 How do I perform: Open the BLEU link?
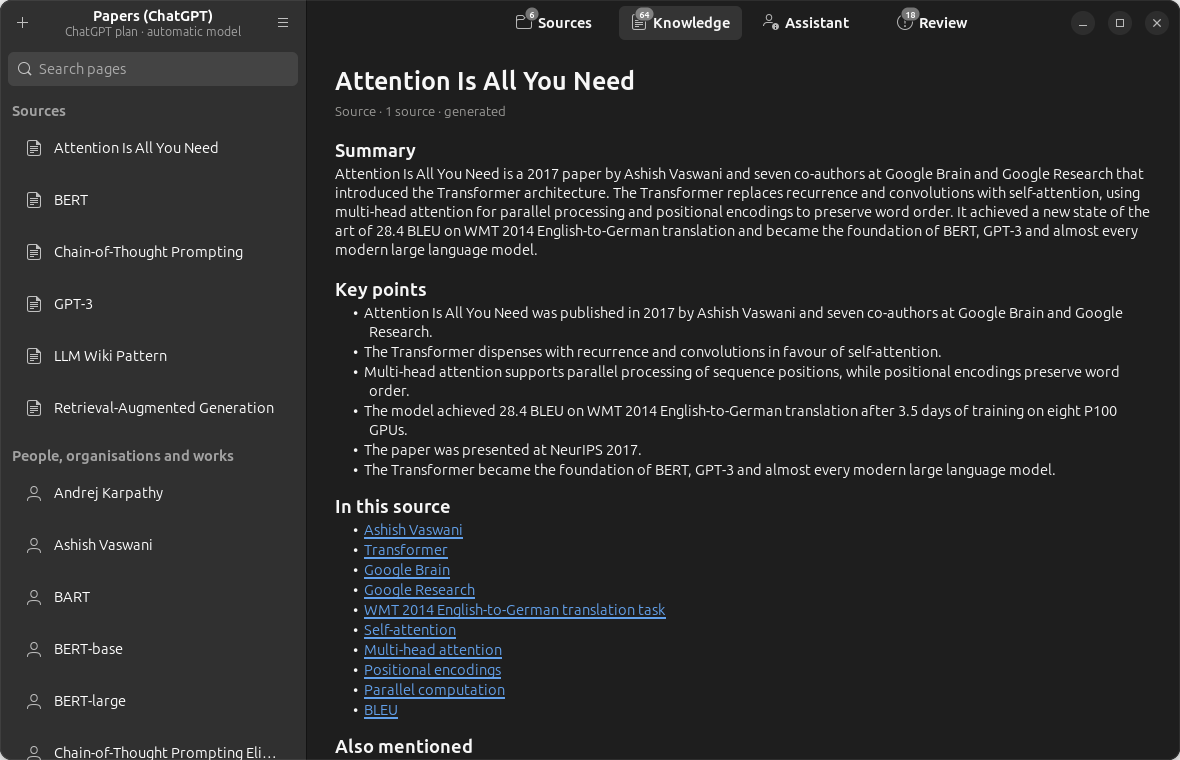[x=381, y=710]
